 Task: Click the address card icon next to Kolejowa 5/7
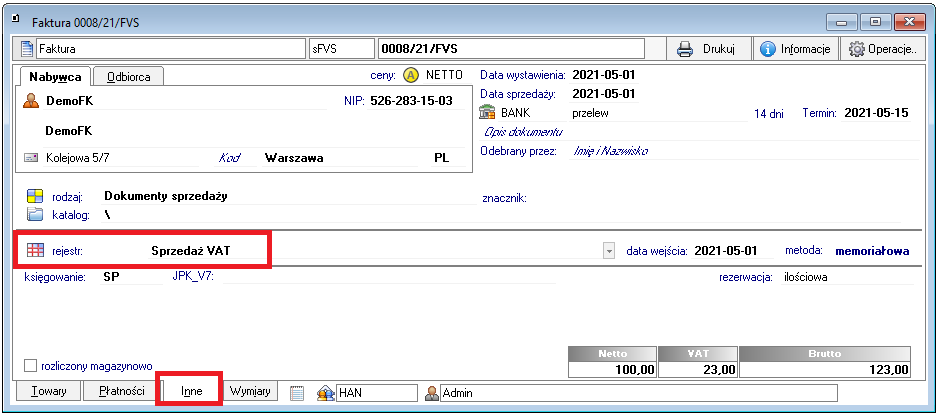point(30,158)
